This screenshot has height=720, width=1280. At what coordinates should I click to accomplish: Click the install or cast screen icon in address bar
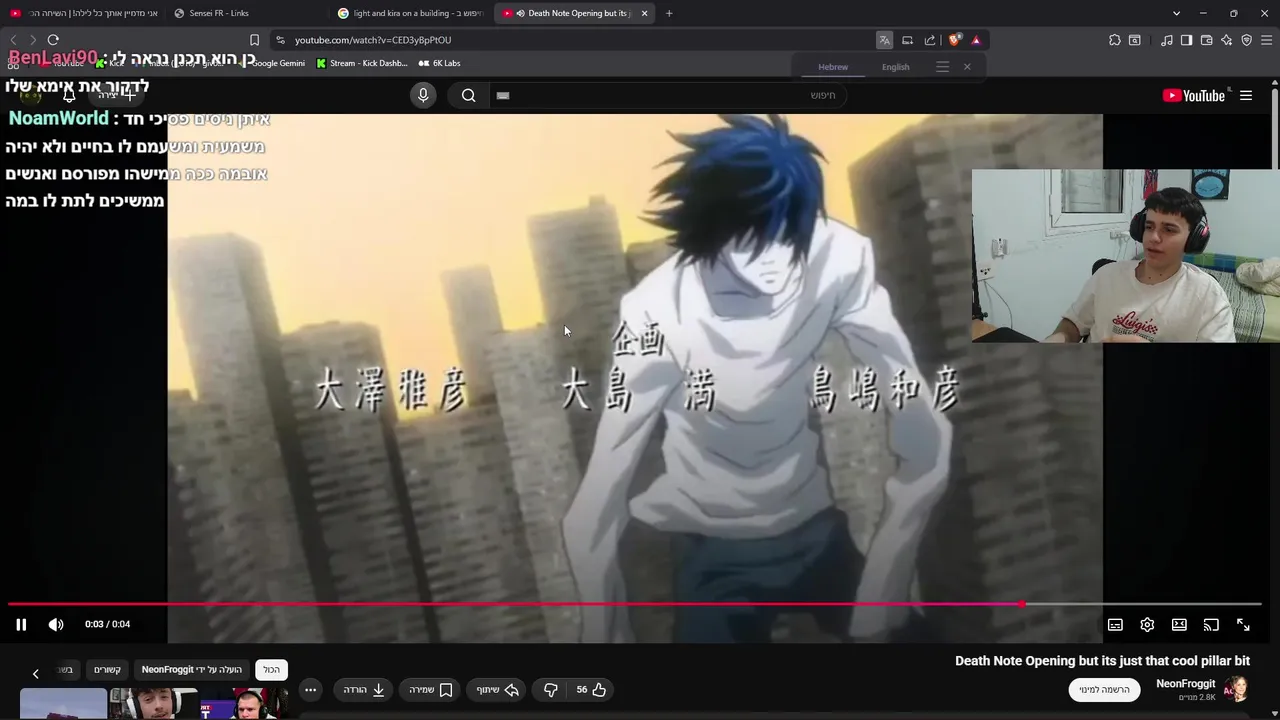click(x=907, y=40)
